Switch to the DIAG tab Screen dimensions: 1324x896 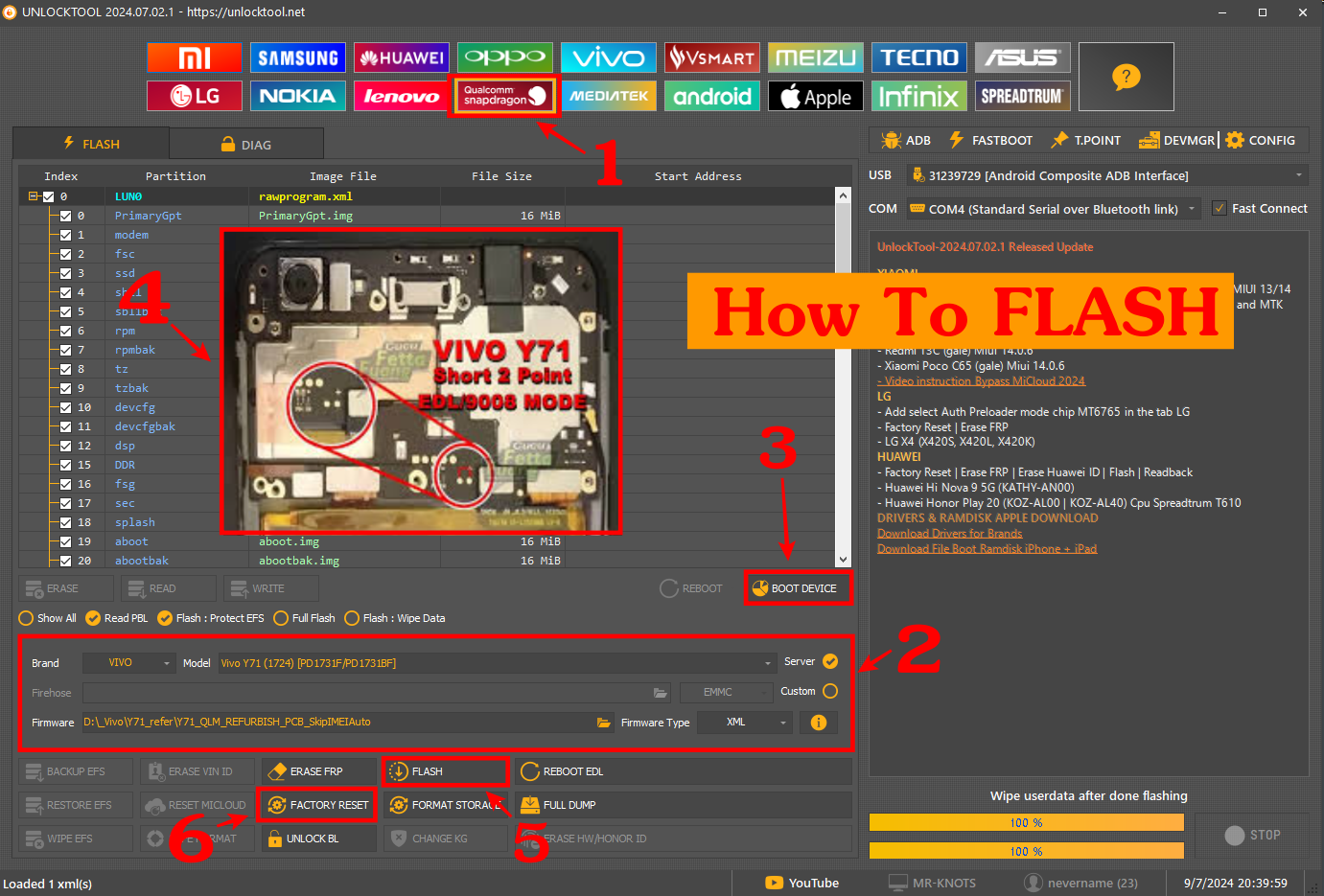[x=246, y=145]
